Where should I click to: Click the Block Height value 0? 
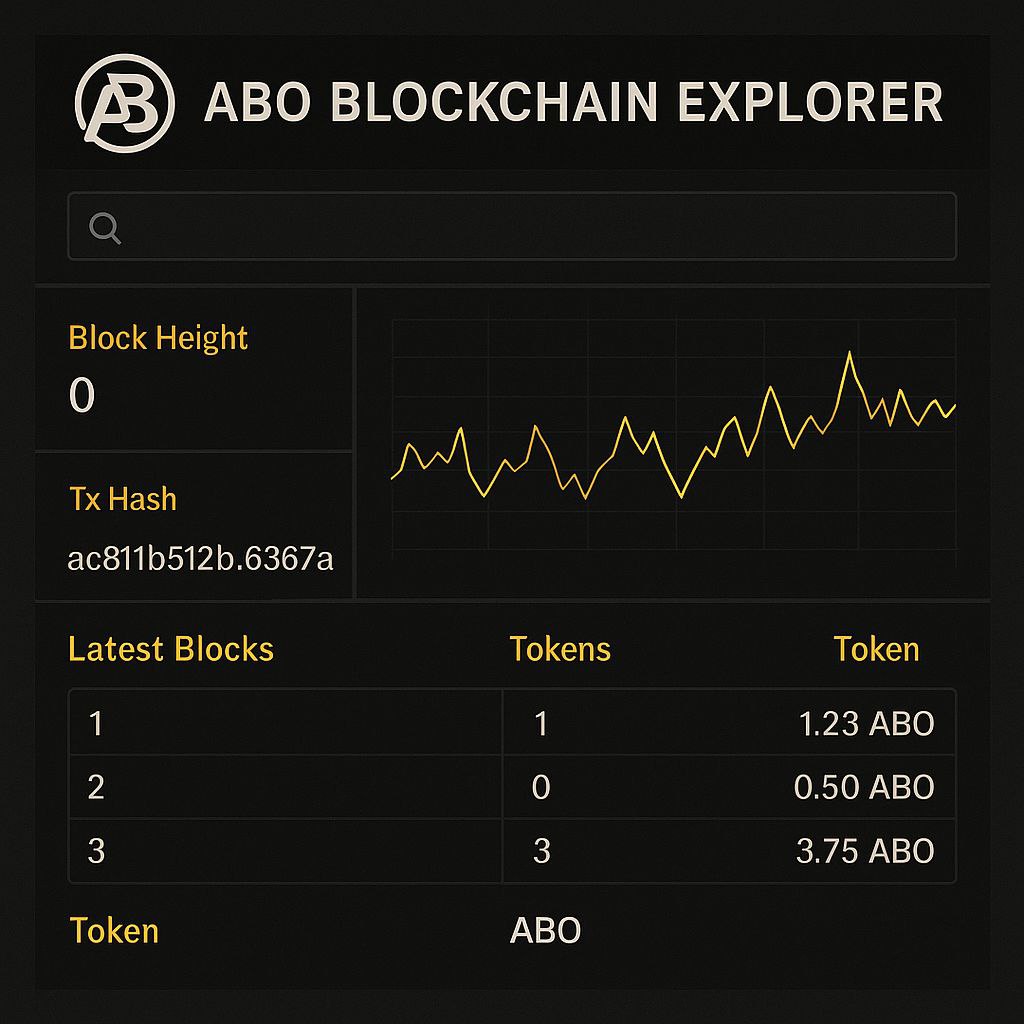[82, 395]
